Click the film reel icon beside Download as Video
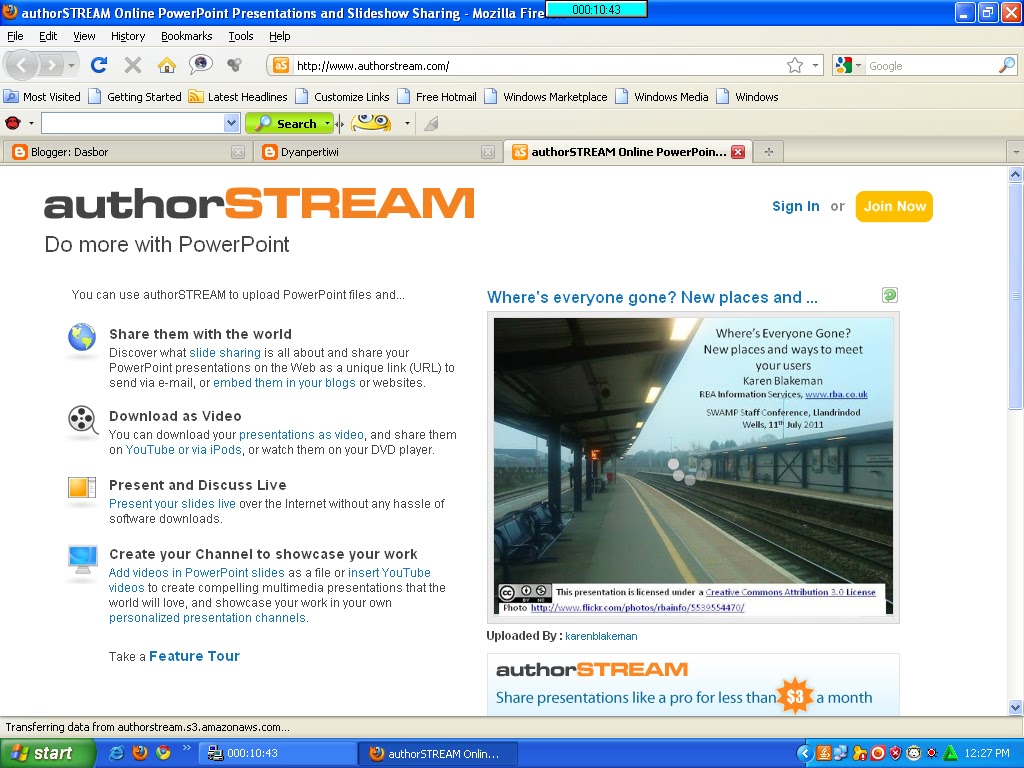The width and height of the screenshot is (1024, 768). [x=82, y=419]
